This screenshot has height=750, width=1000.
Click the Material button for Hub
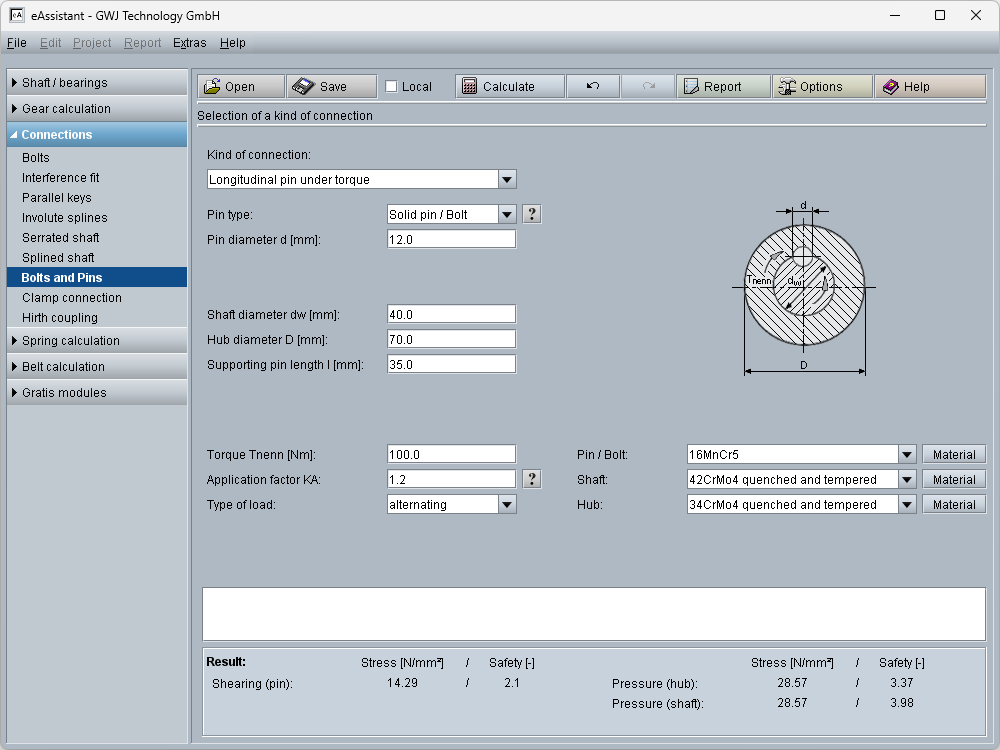953,505
